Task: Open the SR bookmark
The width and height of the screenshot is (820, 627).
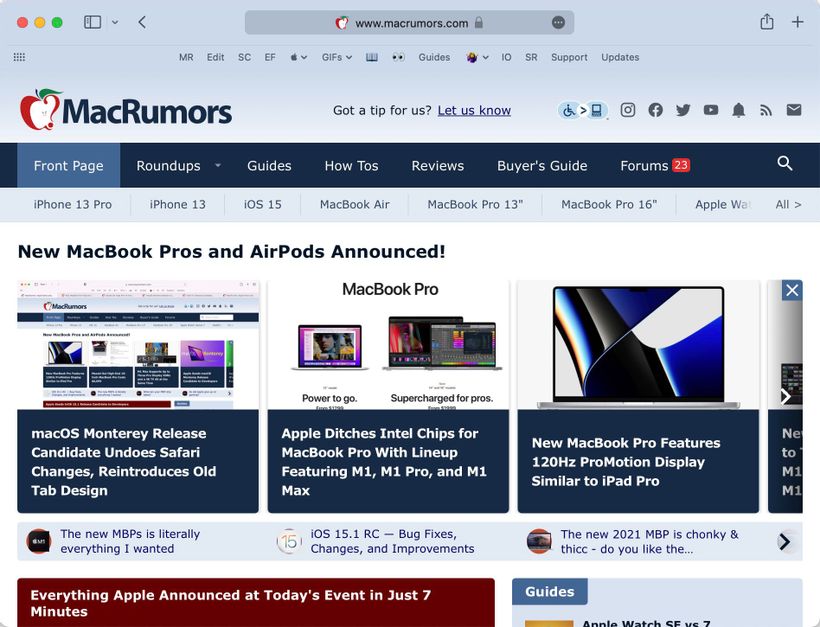Action: pos(531,57)
